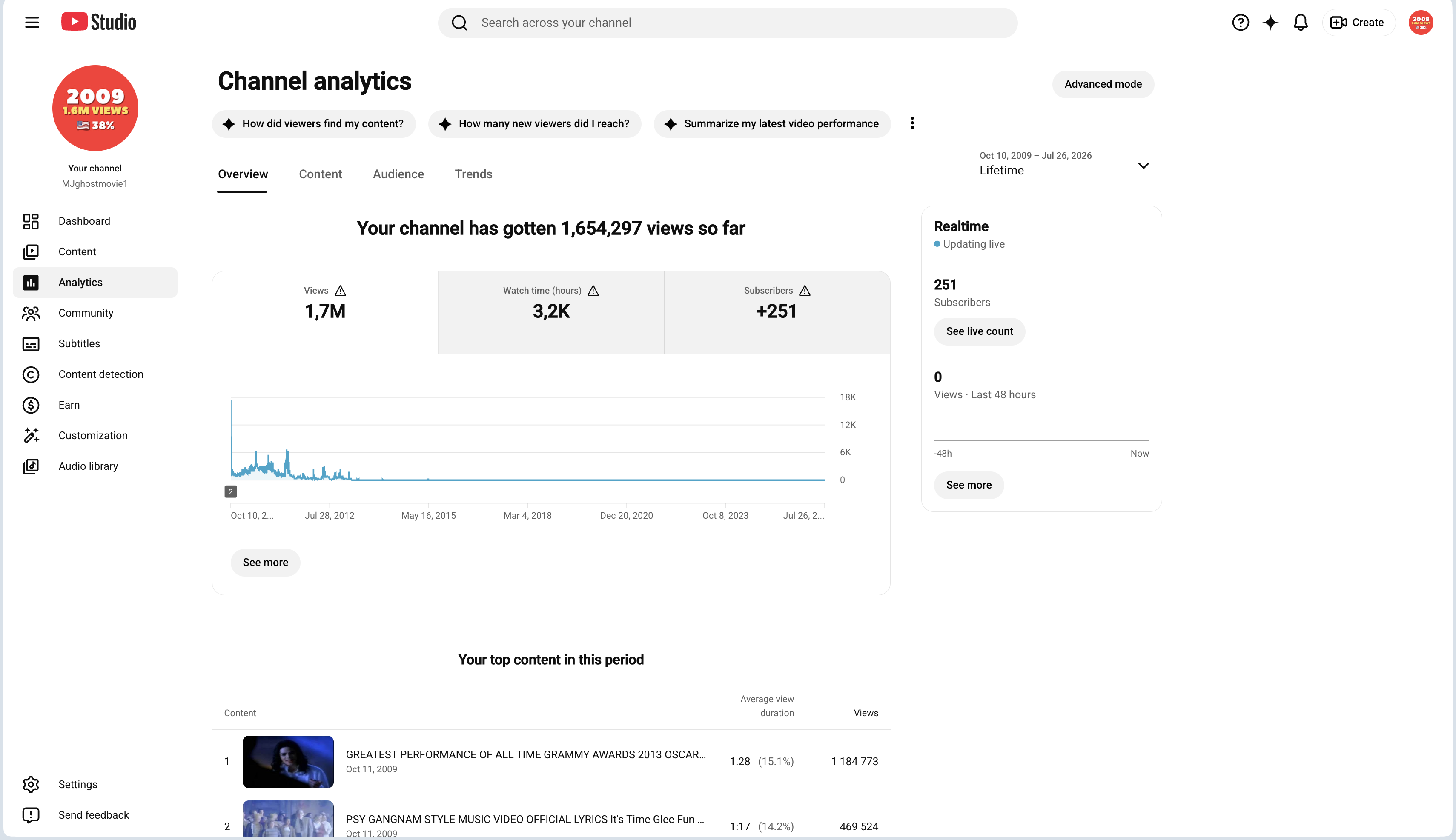Open the PSY GANGNAM STYLE video title
Viewport: 1456px width, 840px height.
(x=525, y=819)
